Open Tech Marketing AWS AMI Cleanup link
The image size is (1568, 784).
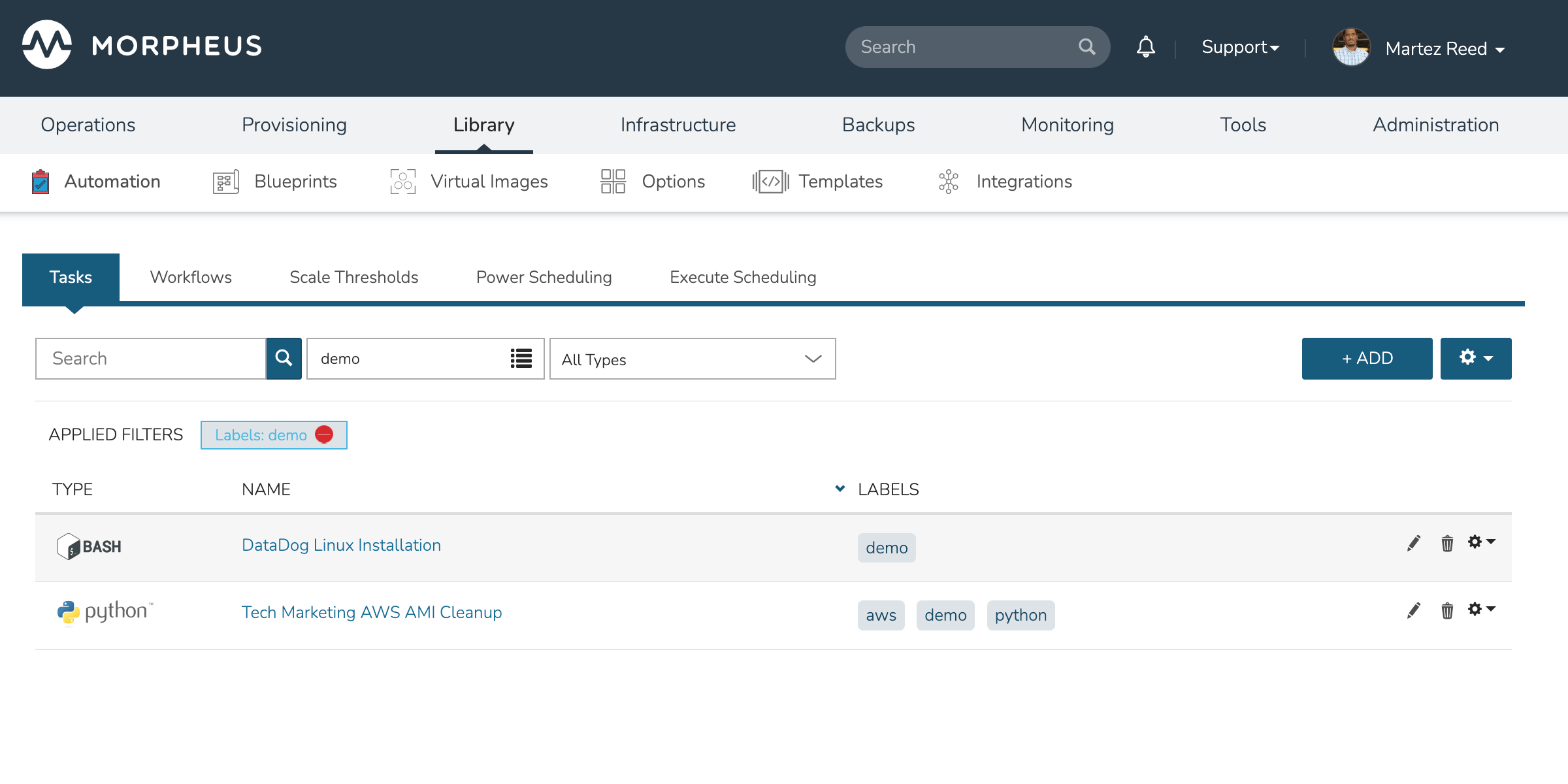point(372,612)
